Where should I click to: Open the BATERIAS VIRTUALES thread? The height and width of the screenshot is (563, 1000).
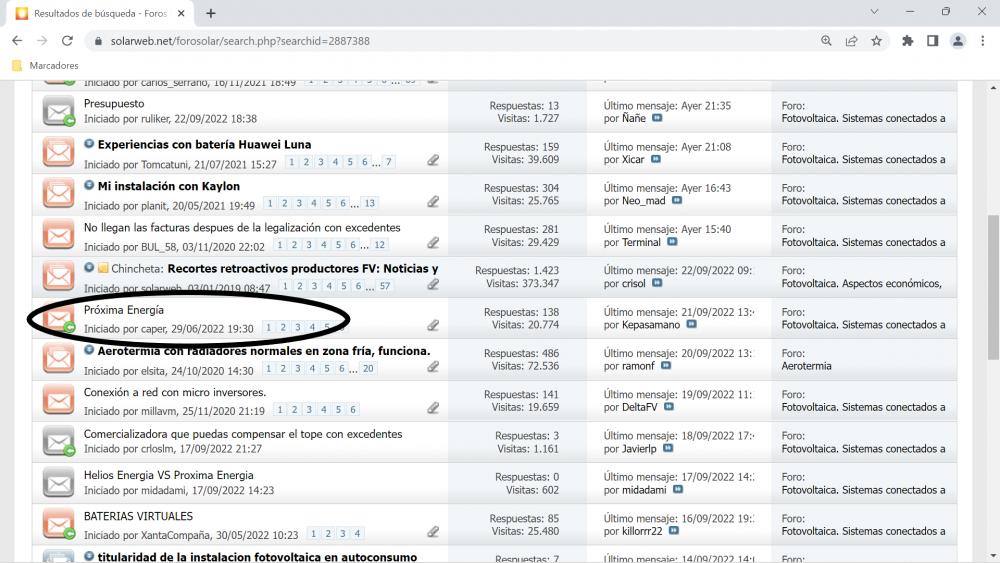(x=138, y=516)
